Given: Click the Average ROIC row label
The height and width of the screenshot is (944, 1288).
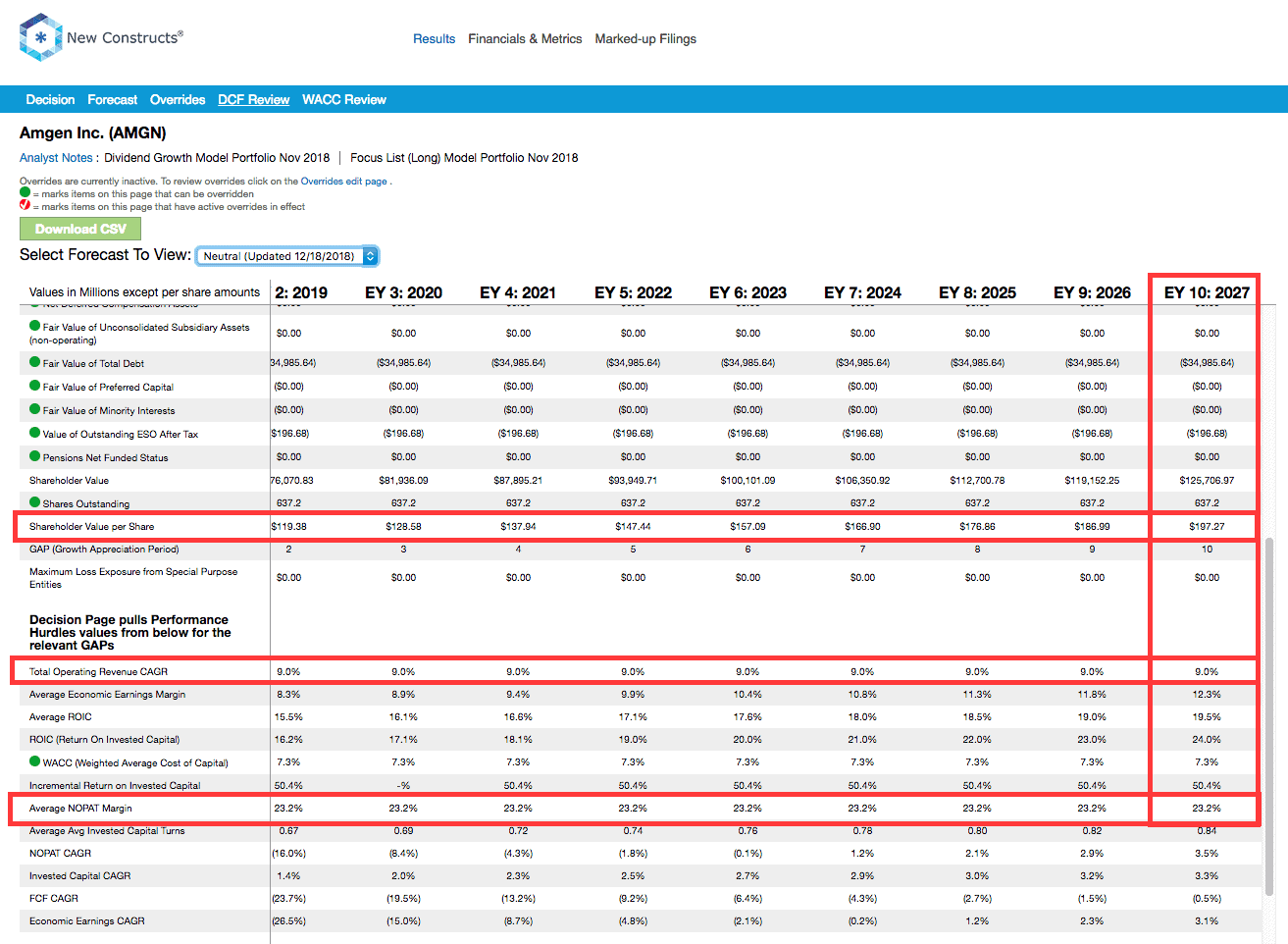Looking at the screenshot, I should (61, 717).
